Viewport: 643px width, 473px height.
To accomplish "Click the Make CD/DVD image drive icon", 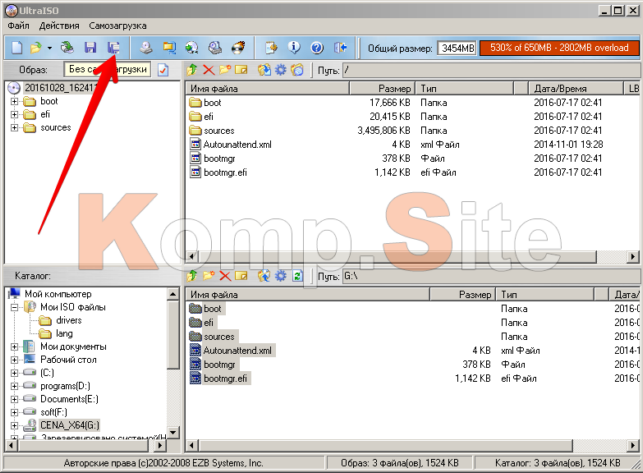I will [146, 48].
